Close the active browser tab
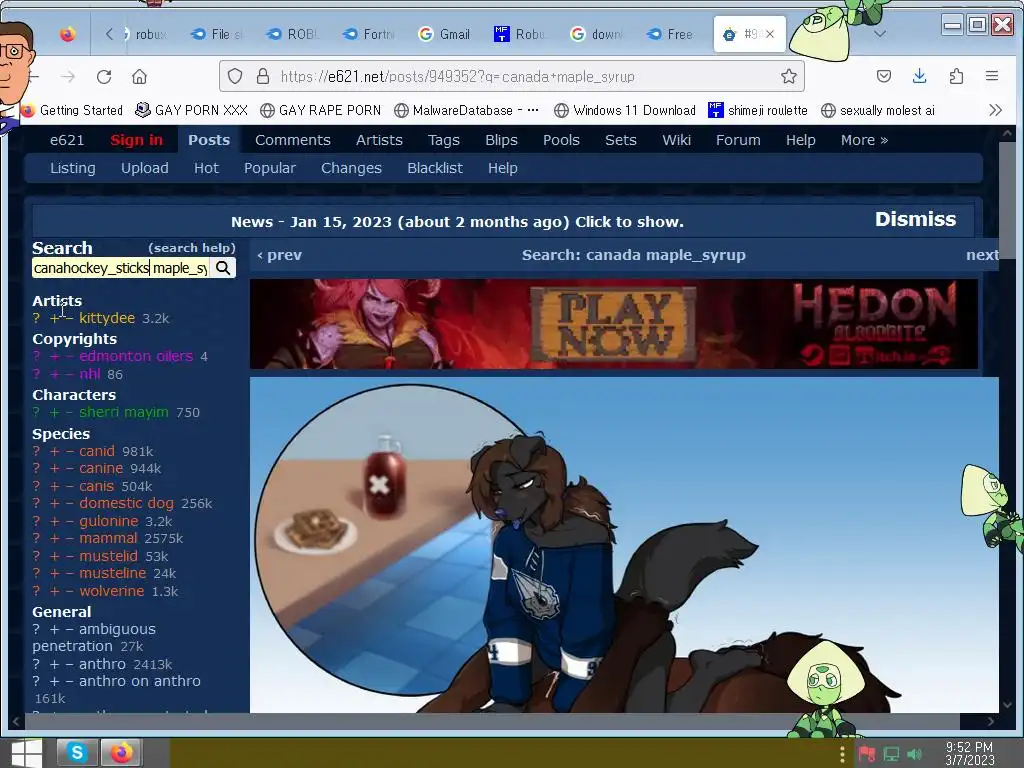 click(x=770, y=34)
